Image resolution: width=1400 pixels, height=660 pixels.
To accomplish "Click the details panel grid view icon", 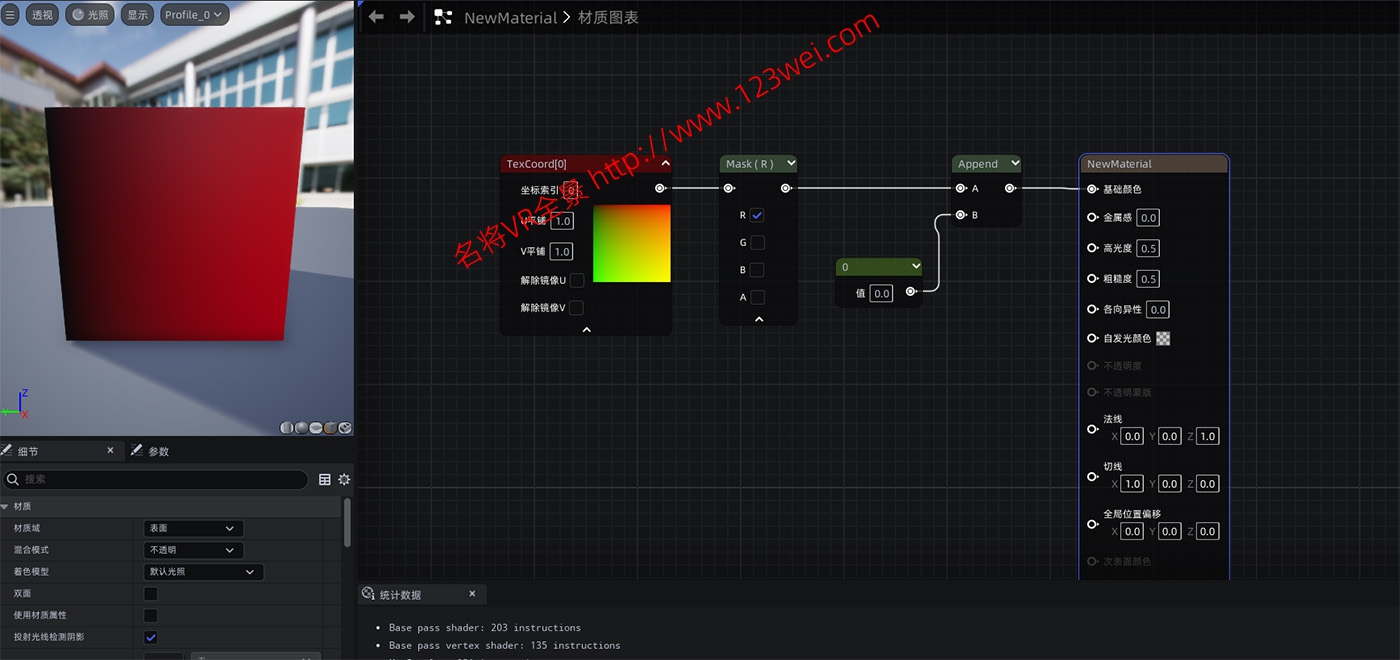I will [x=325, y=479].
